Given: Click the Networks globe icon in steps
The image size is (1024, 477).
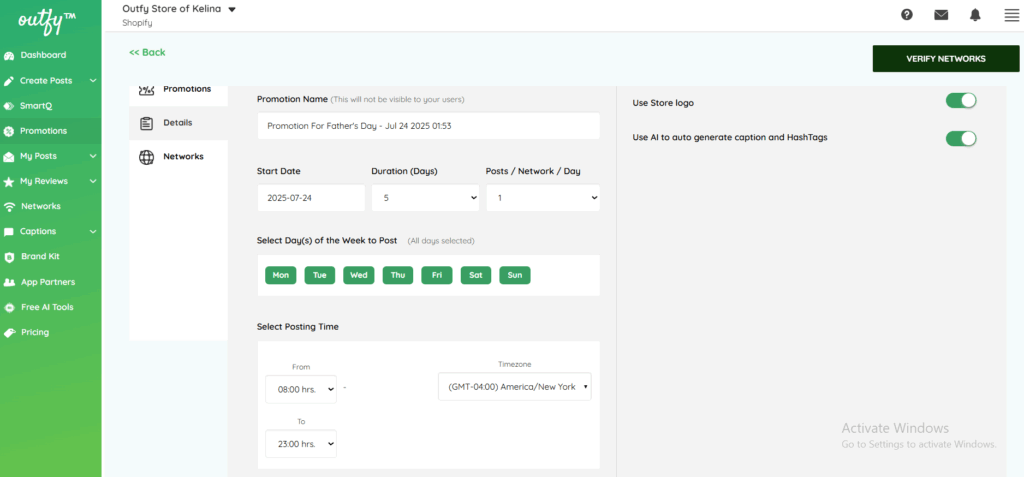Looking at the screenshot, I should (x=146, y=157).
